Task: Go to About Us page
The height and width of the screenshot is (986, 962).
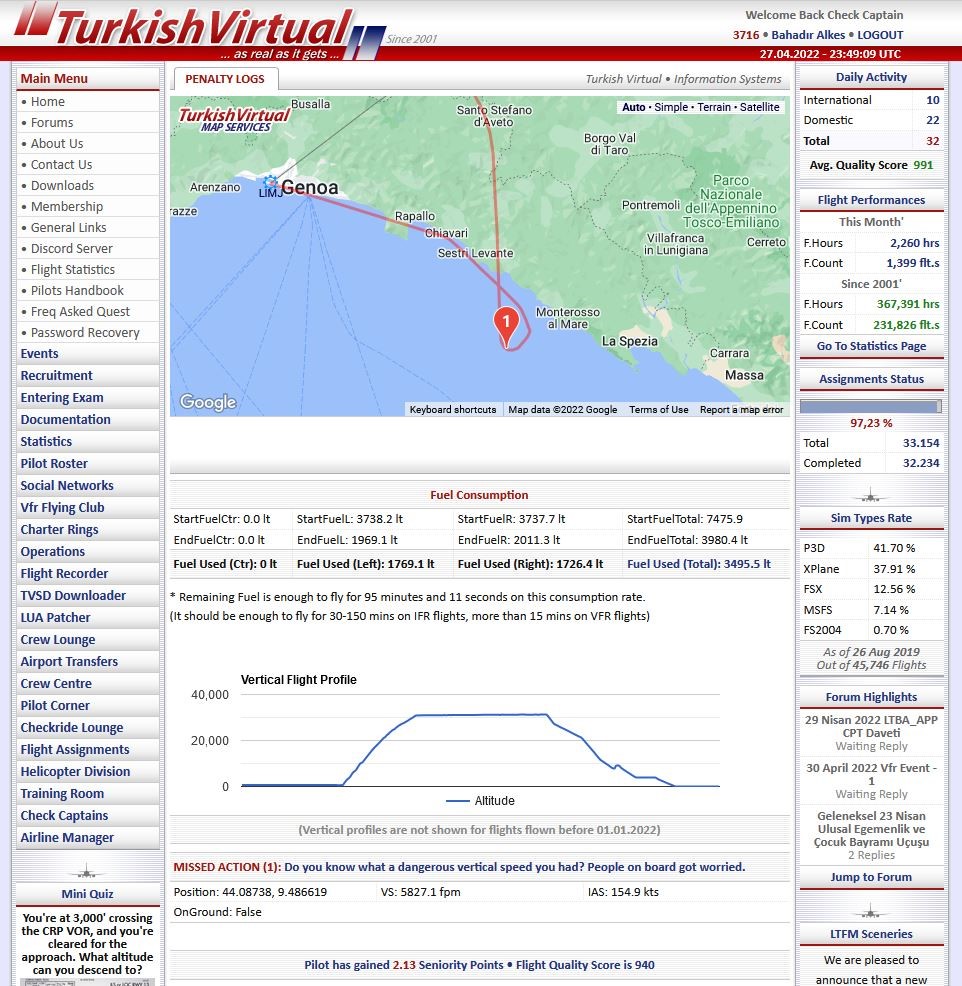Action: click(x=57, y=143)
